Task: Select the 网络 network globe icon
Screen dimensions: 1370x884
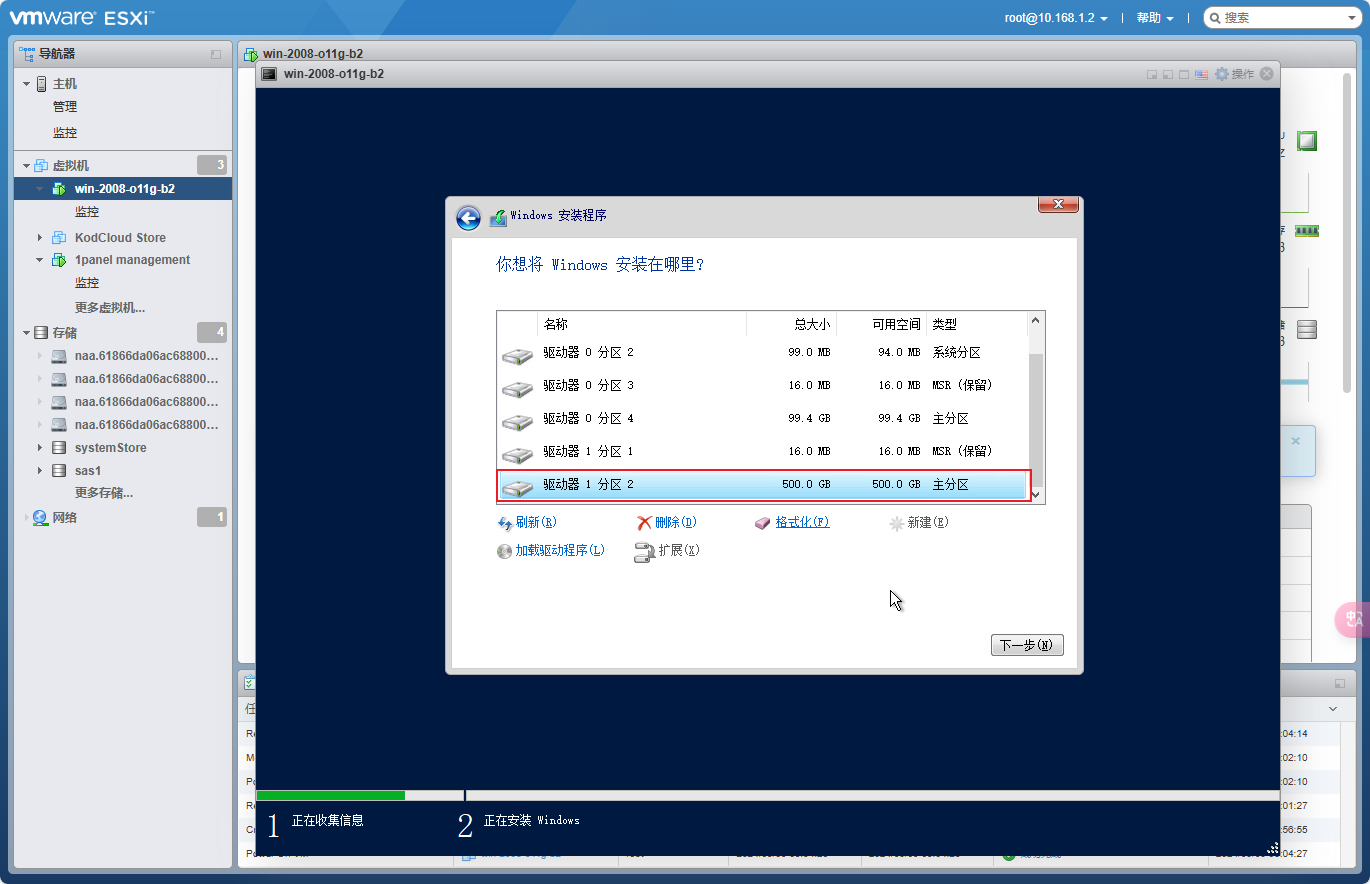Action: 40,518
